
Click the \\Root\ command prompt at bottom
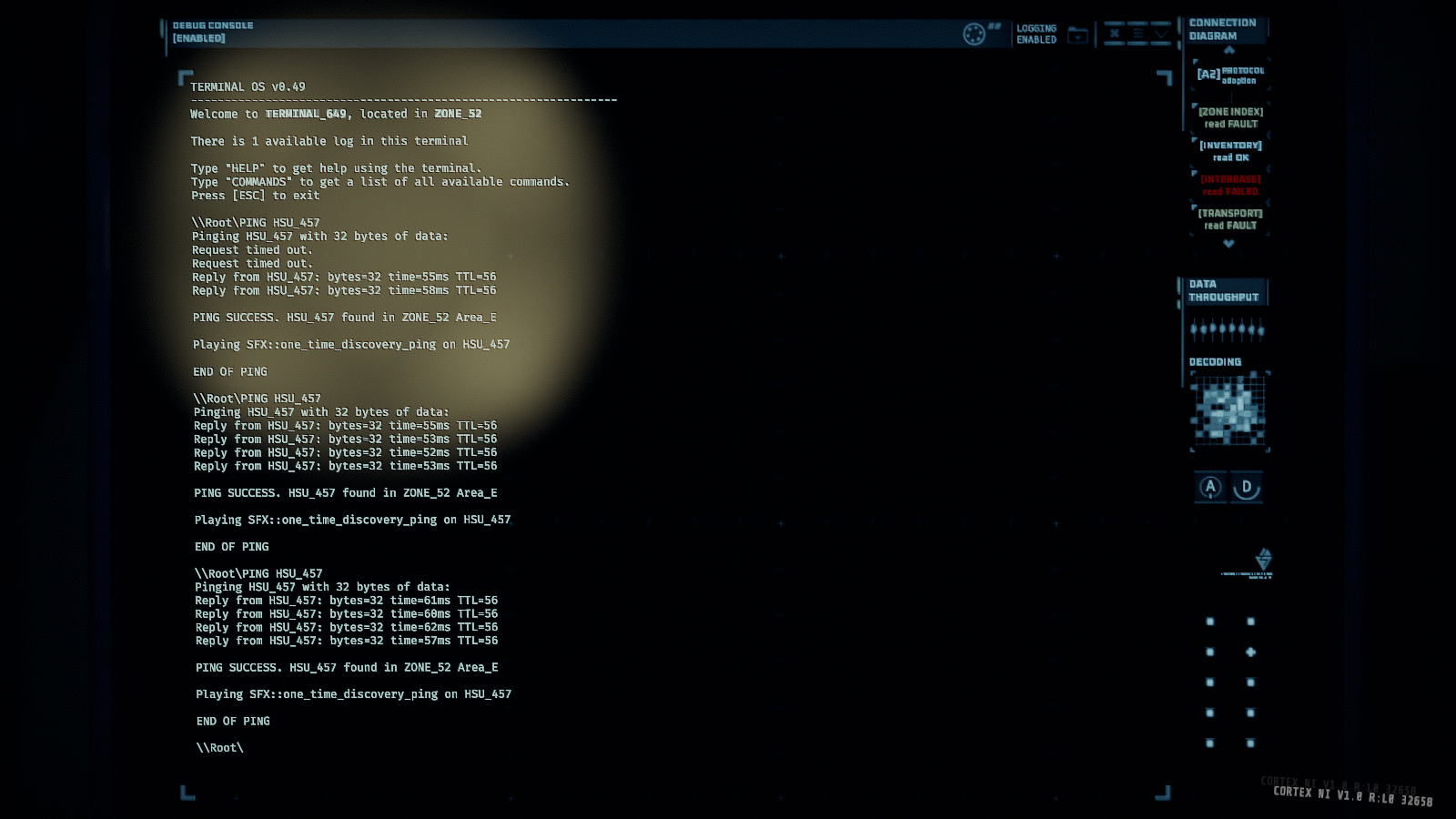(x=219, y=748)
